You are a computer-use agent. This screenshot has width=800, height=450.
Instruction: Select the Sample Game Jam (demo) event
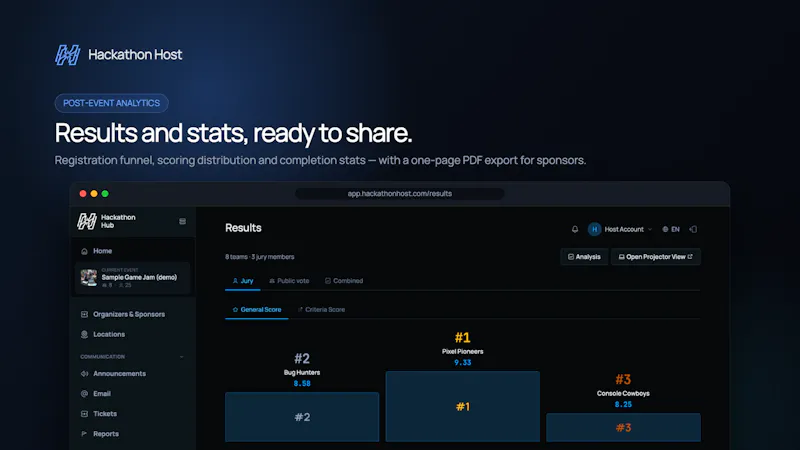point(133,278)
